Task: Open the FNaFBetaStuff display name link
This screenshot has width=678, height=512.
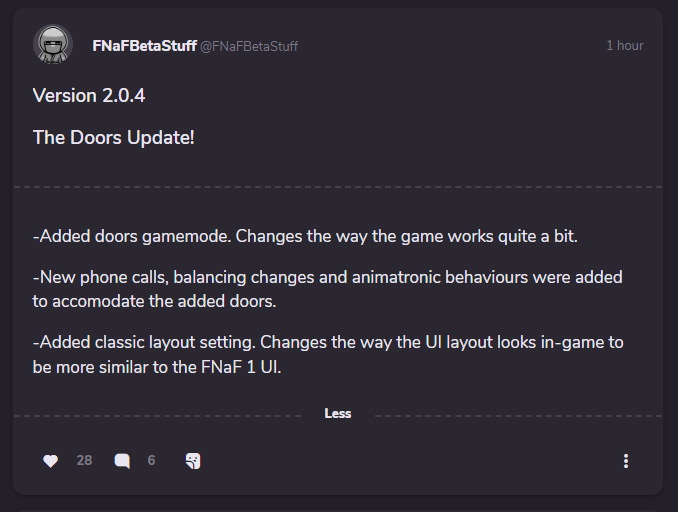Action: pos(144,46)
